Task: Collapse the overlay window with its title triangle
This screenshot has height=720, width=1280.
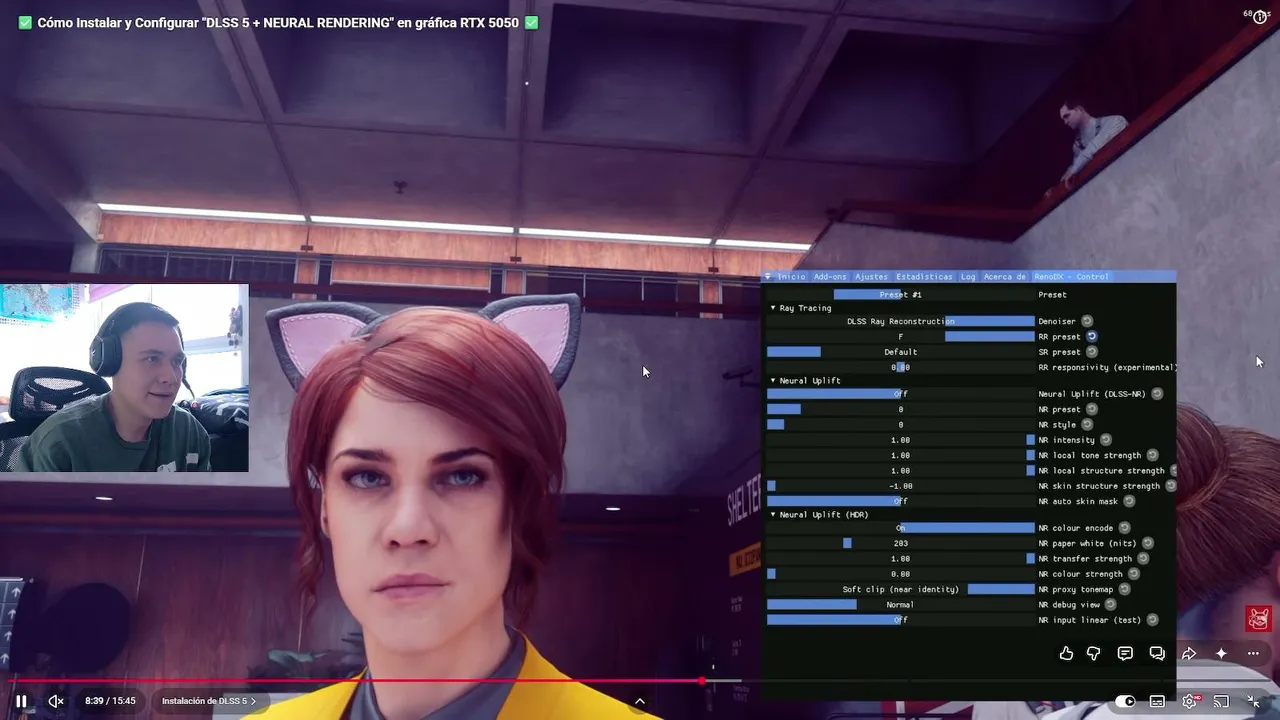Action: pyautogui.click(x=768, y=277)
